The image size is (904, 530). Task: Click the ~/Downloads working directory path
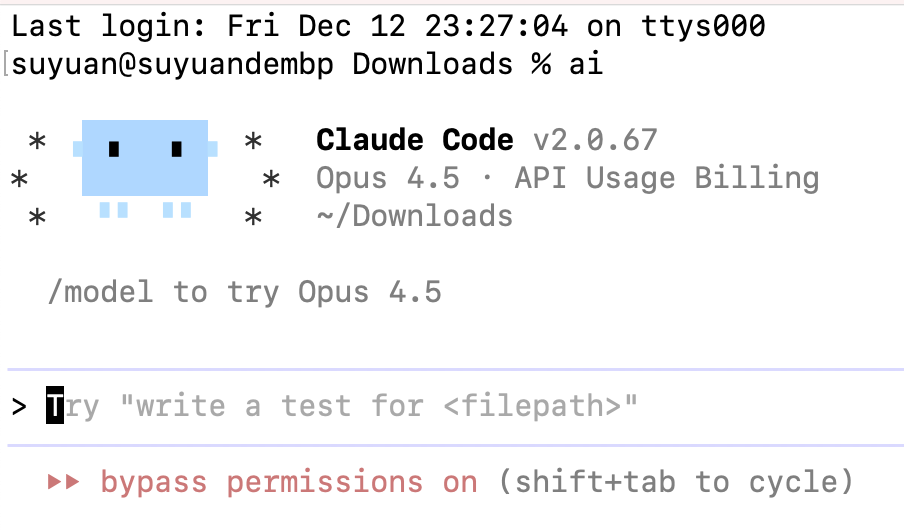click(414, 216)
